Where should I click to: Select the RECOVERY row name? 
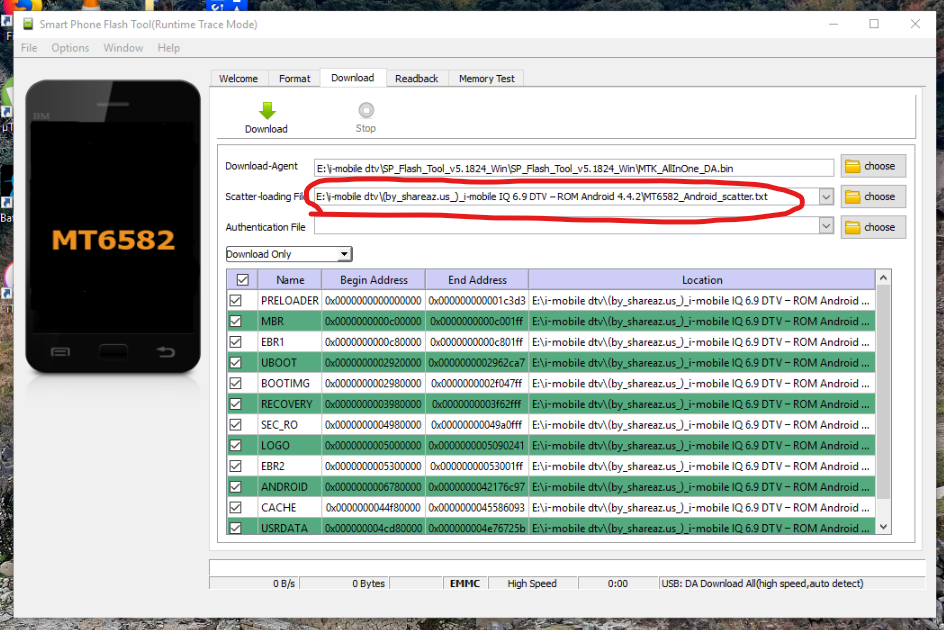pos(287,404)
